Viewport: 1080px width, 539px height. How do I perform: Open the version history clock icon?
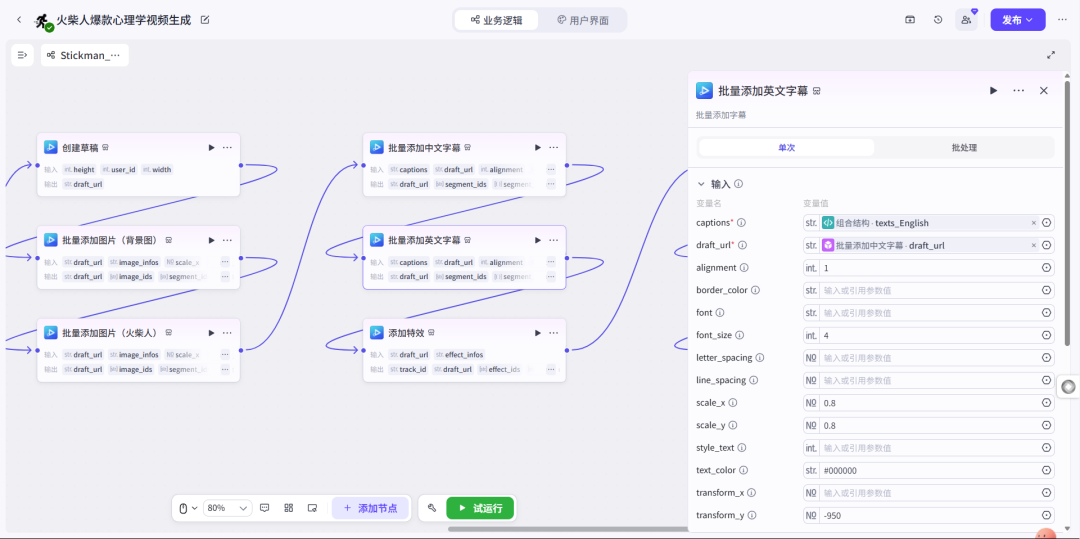point(938,20)
